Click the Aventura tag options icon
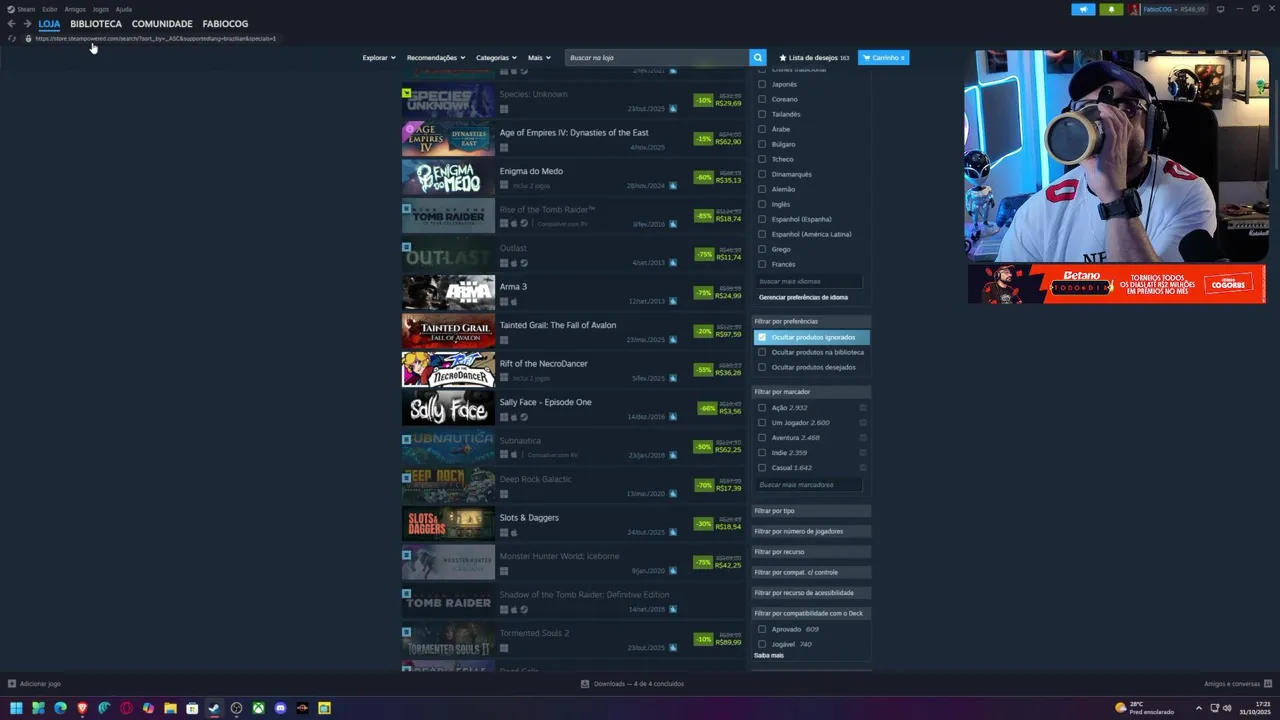Viewport: 1280px width, 720px height. [x=863, y=438]
